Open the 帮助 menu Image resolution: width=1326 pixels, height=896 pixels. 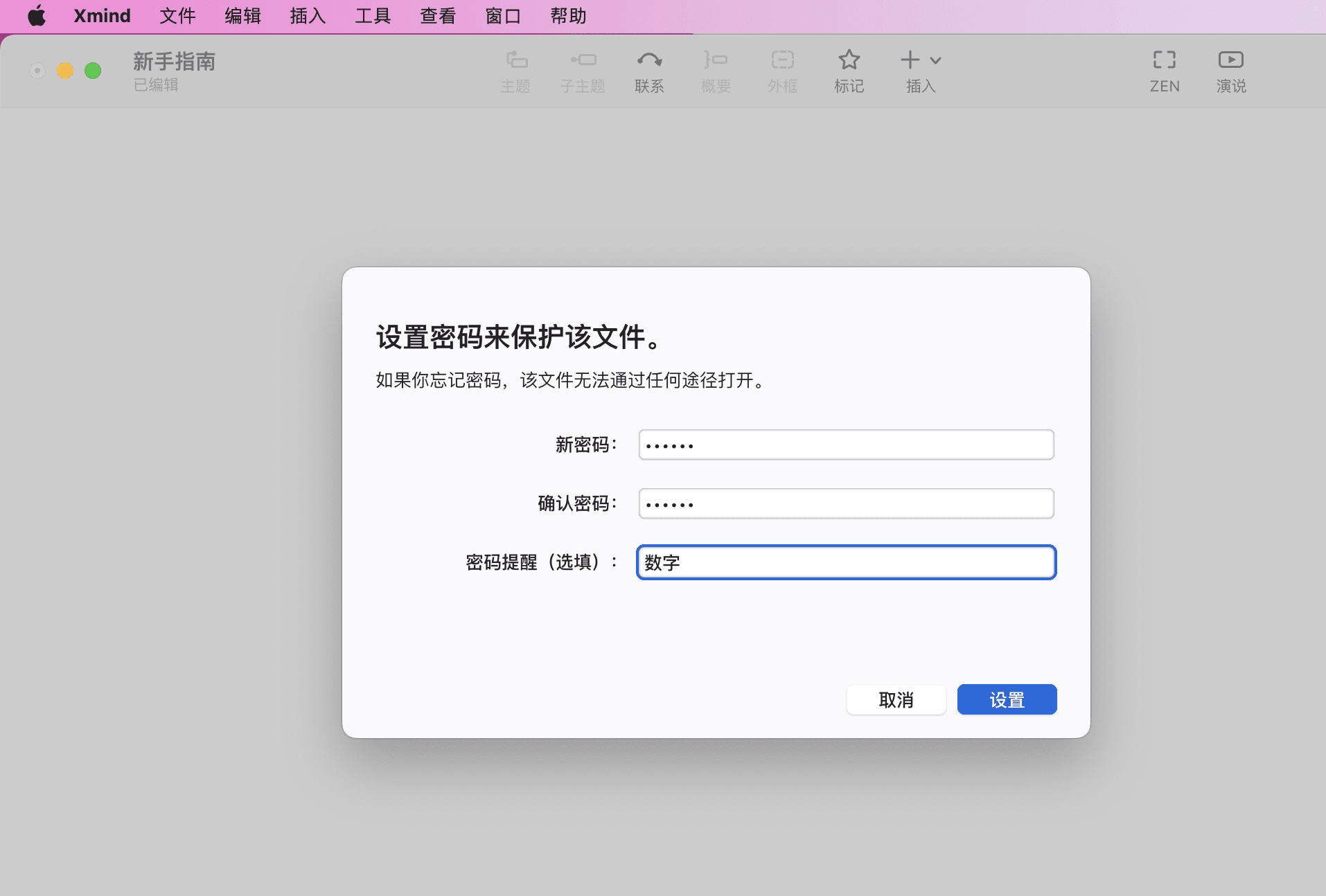tap(567, 15)
